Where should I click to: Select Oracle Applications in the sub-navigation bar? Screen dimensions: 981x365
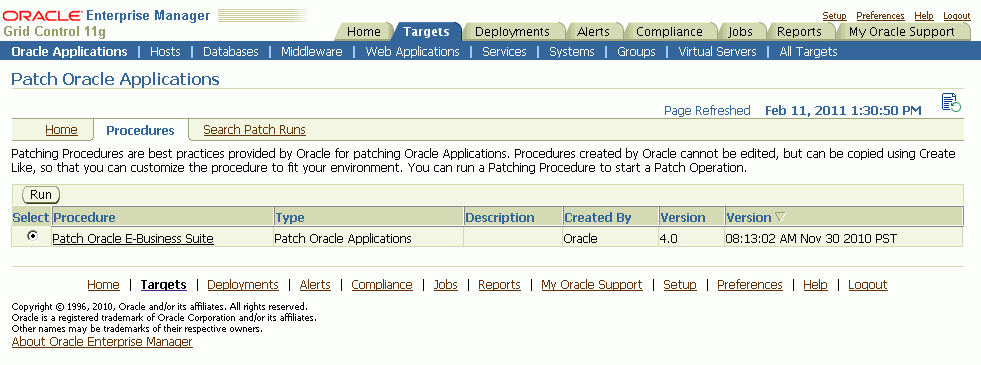(x=69, y=51)
